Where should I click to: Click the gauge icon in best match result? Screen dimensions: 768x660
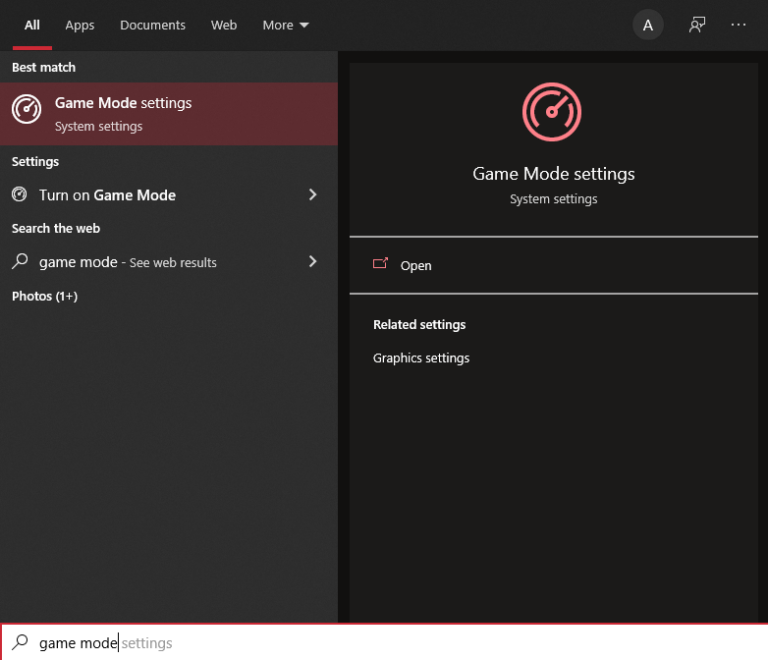26,109
